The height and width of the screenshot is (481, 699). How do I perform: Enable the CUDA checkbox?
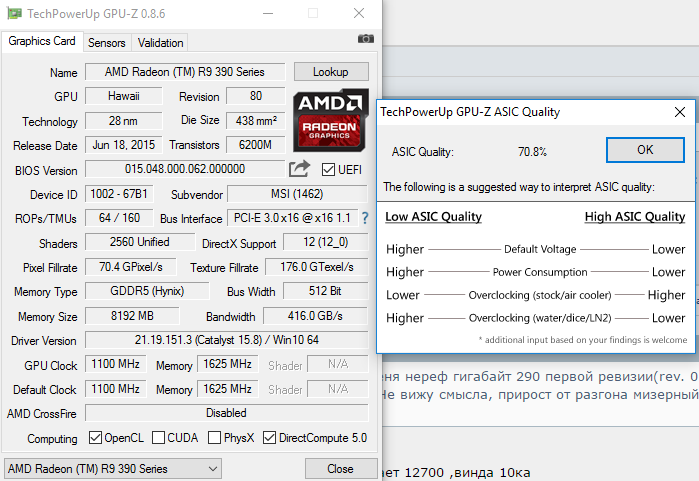[158, 438]
